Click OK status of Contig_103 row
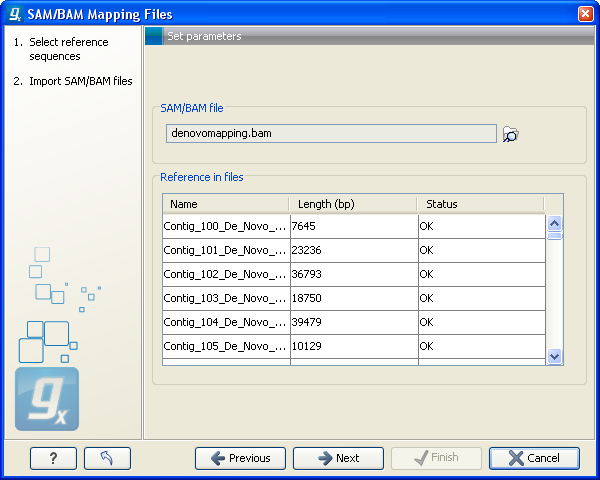This screenshot has width=600, height=480. [x=426, y=298]
